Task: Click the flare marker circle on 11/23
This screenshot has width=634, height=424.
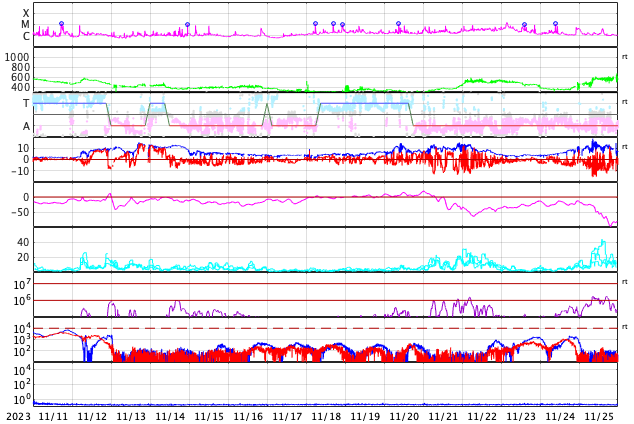Action: pyautogui.click(x=524, y=25)
